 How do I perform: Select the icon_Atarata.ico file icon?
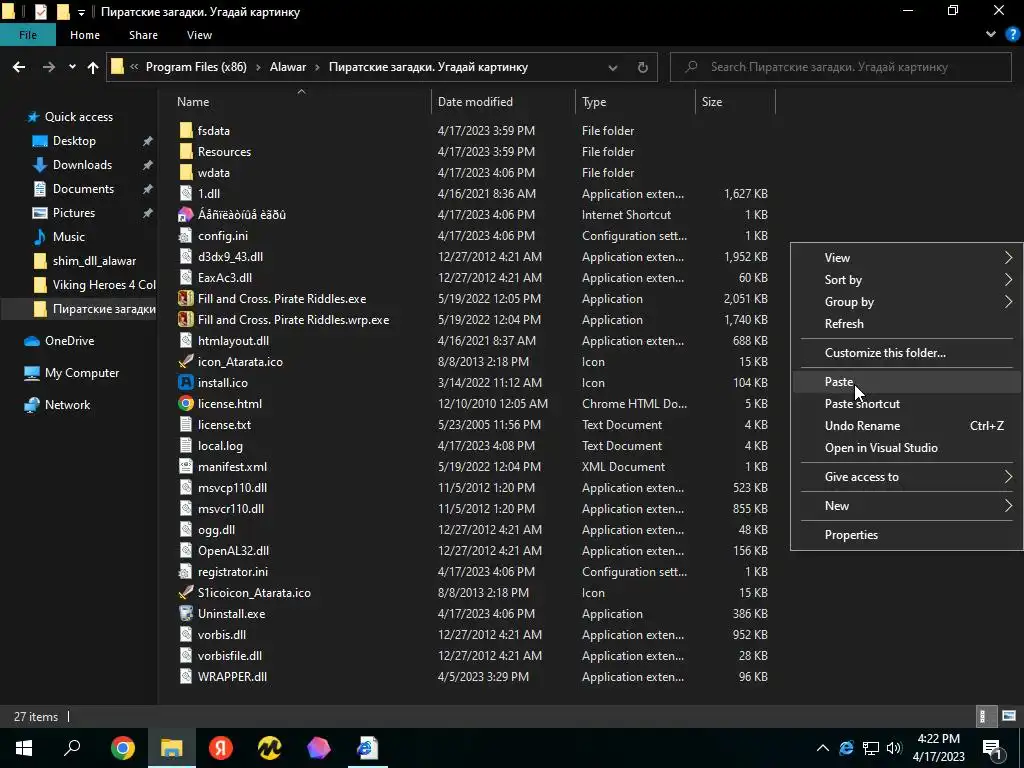[x=185, y=361]
